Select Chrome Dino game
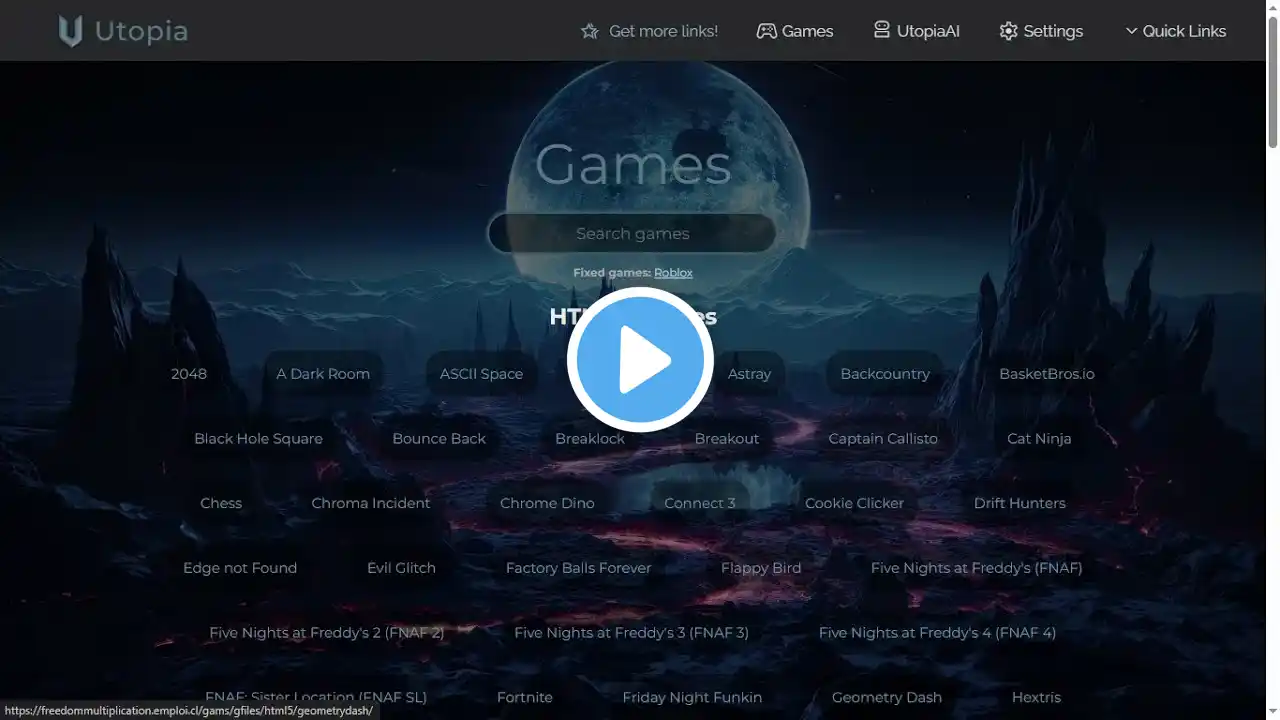The image size is (1280, 720). (547, 503)
